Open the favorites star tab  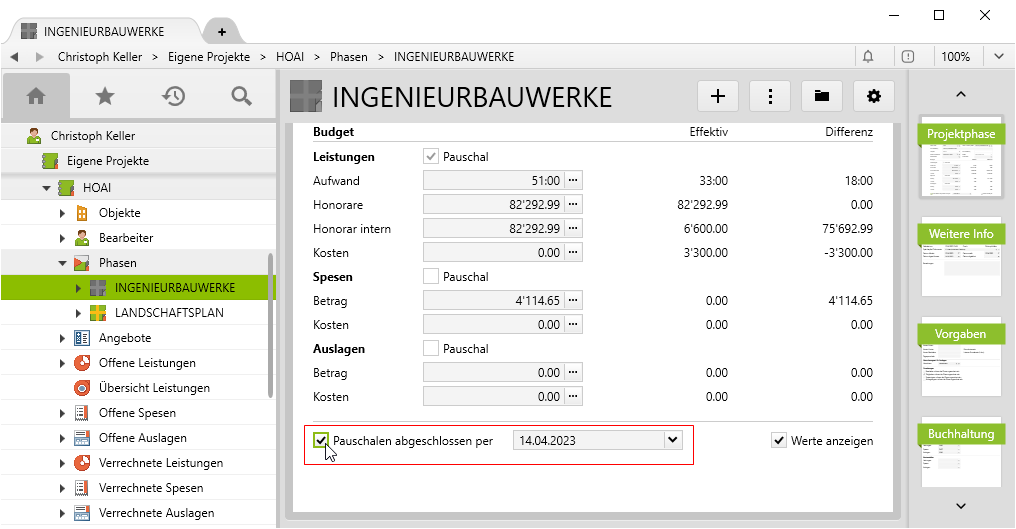click(x=104, y=96)
